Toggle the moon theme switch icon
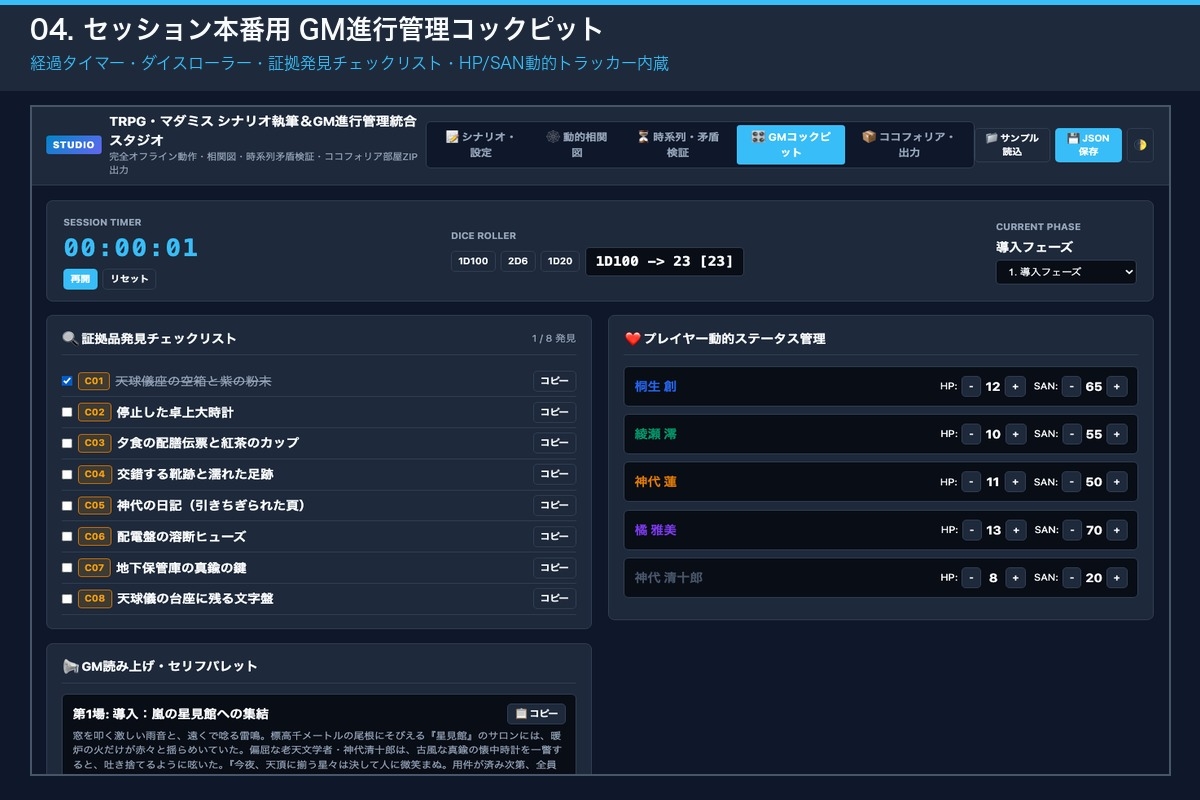 pyautogui.click(x=1140, y=145)
